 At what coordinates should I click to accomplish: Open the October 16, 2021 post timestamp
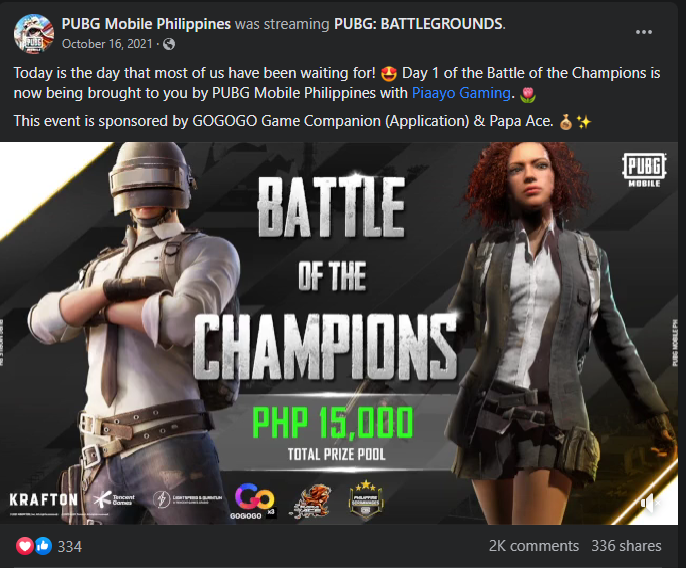[x=107, y=44]
